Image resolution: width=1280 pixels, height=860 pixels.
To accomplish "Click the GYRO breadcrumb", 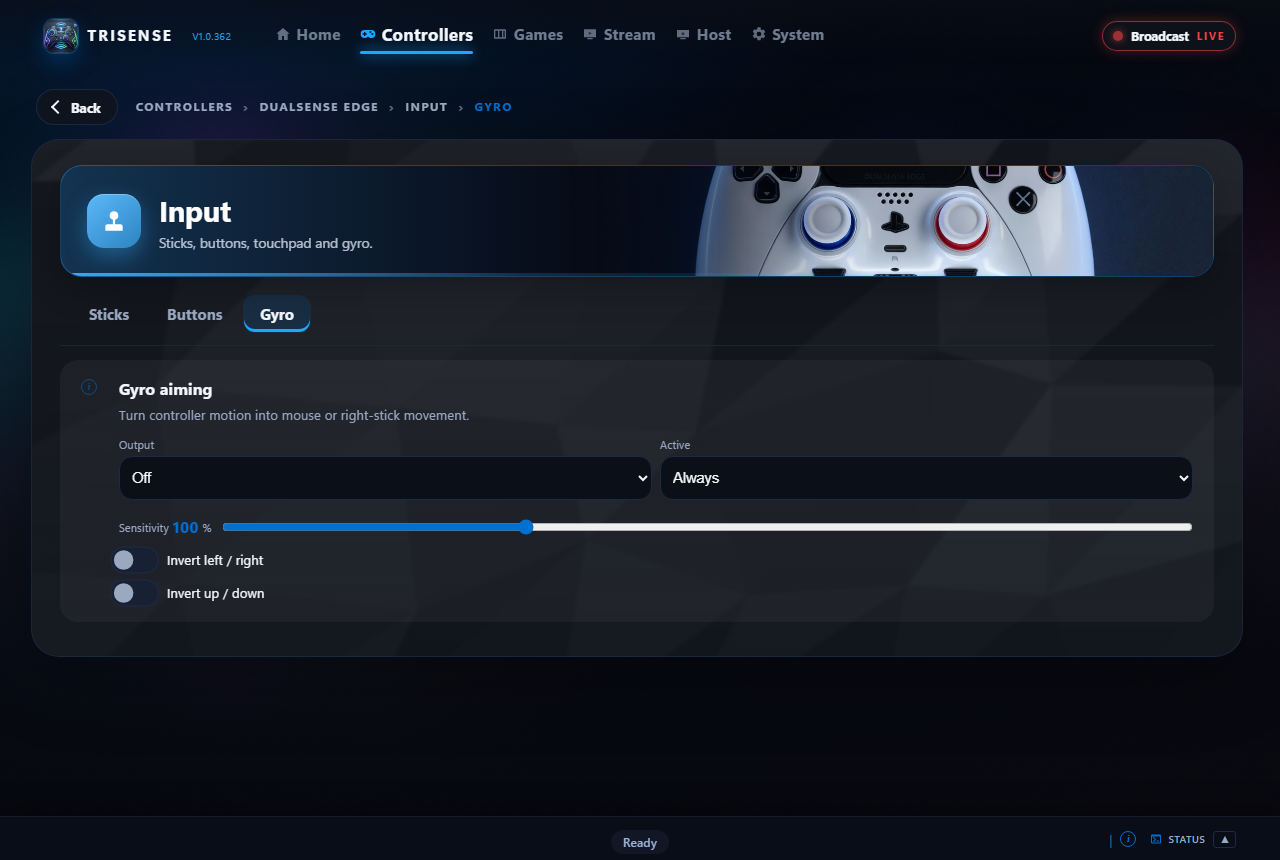I will (493, 107).
